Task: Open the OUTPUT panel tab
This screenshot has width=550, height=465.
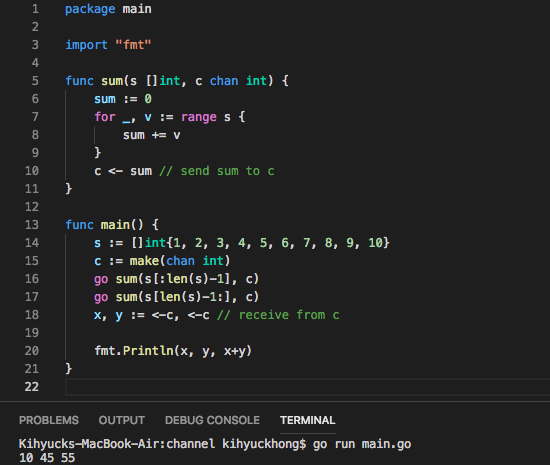Action: tap(122, 420)
